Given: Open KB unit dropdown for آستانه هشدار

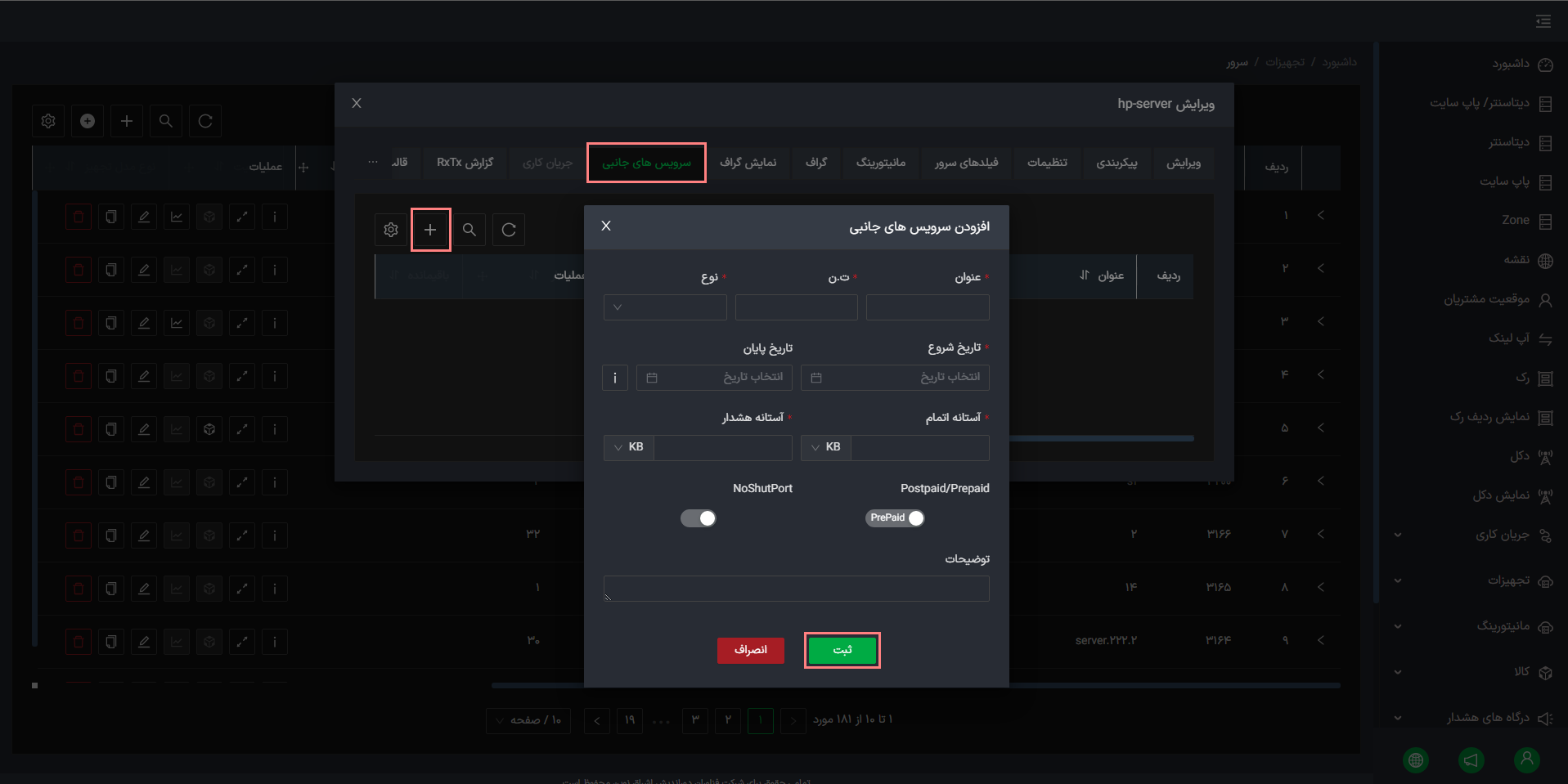Looking at the screenshot, I should coord(629,447).
